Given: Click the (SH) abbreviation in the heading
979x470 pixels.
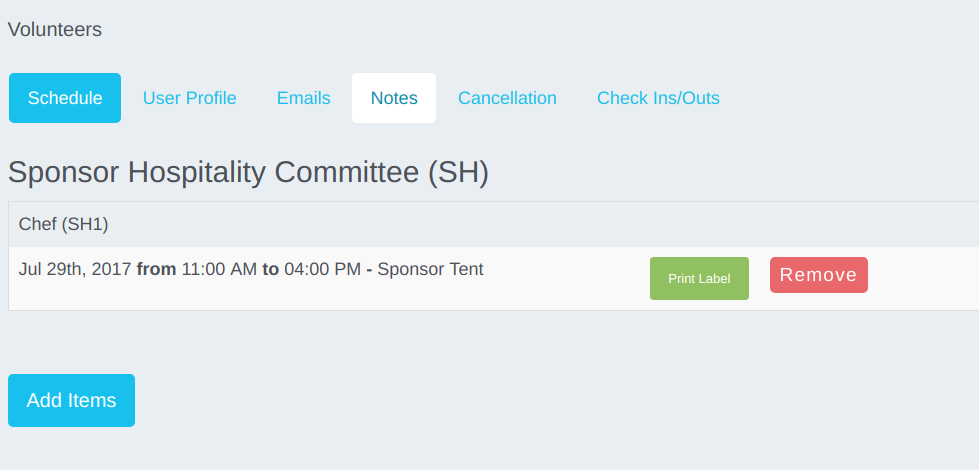Looking at the screenshot, I should pos(458,172).
